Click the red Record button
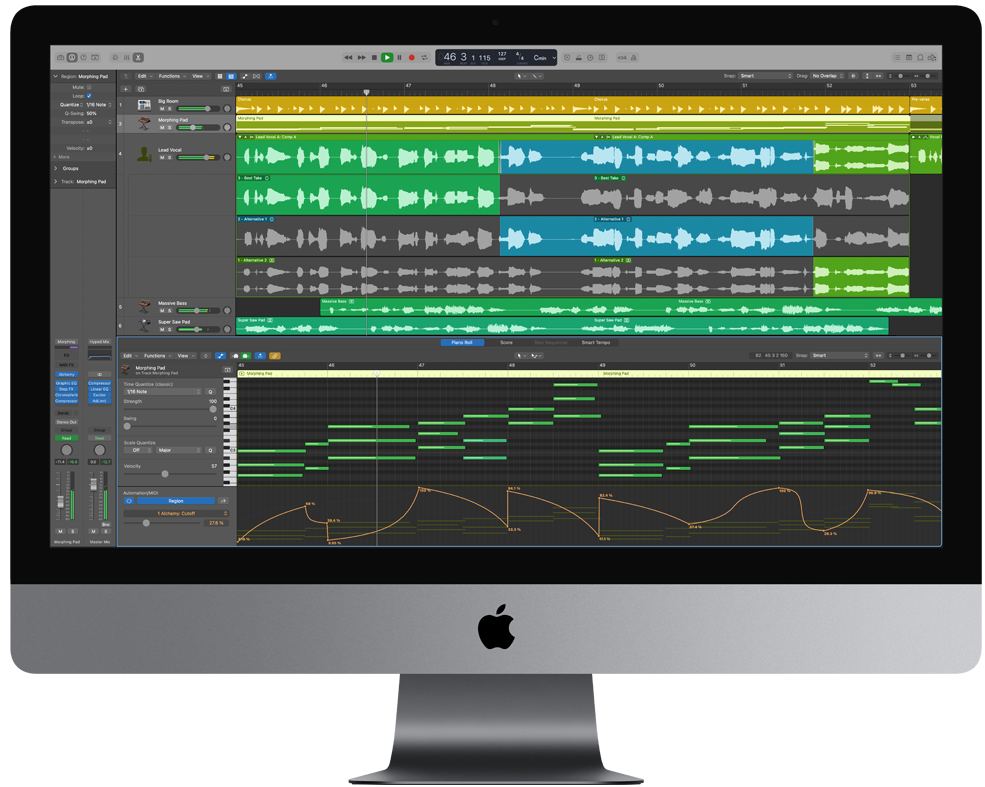This screenshot has height=787, width=985. point(412,58)
